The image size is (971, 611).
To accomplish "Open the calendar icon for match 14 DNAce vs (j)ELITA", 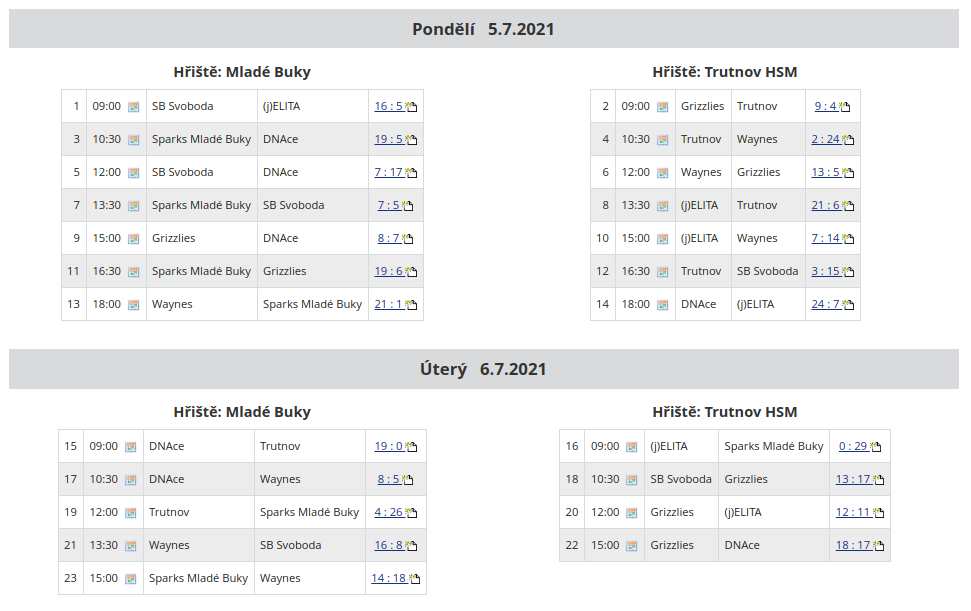I will (x=662, y=305).
